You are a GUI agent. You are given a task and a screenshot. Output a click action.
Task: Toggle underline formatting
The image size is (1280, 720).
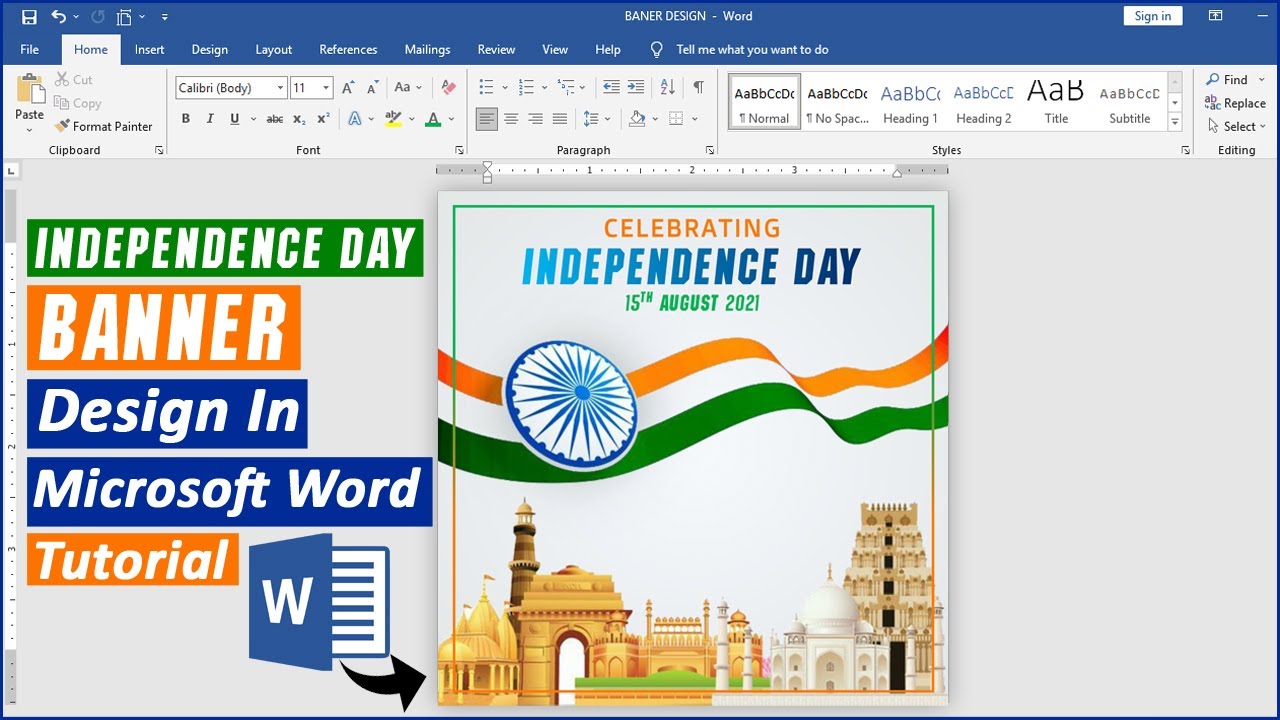(235, 119)
